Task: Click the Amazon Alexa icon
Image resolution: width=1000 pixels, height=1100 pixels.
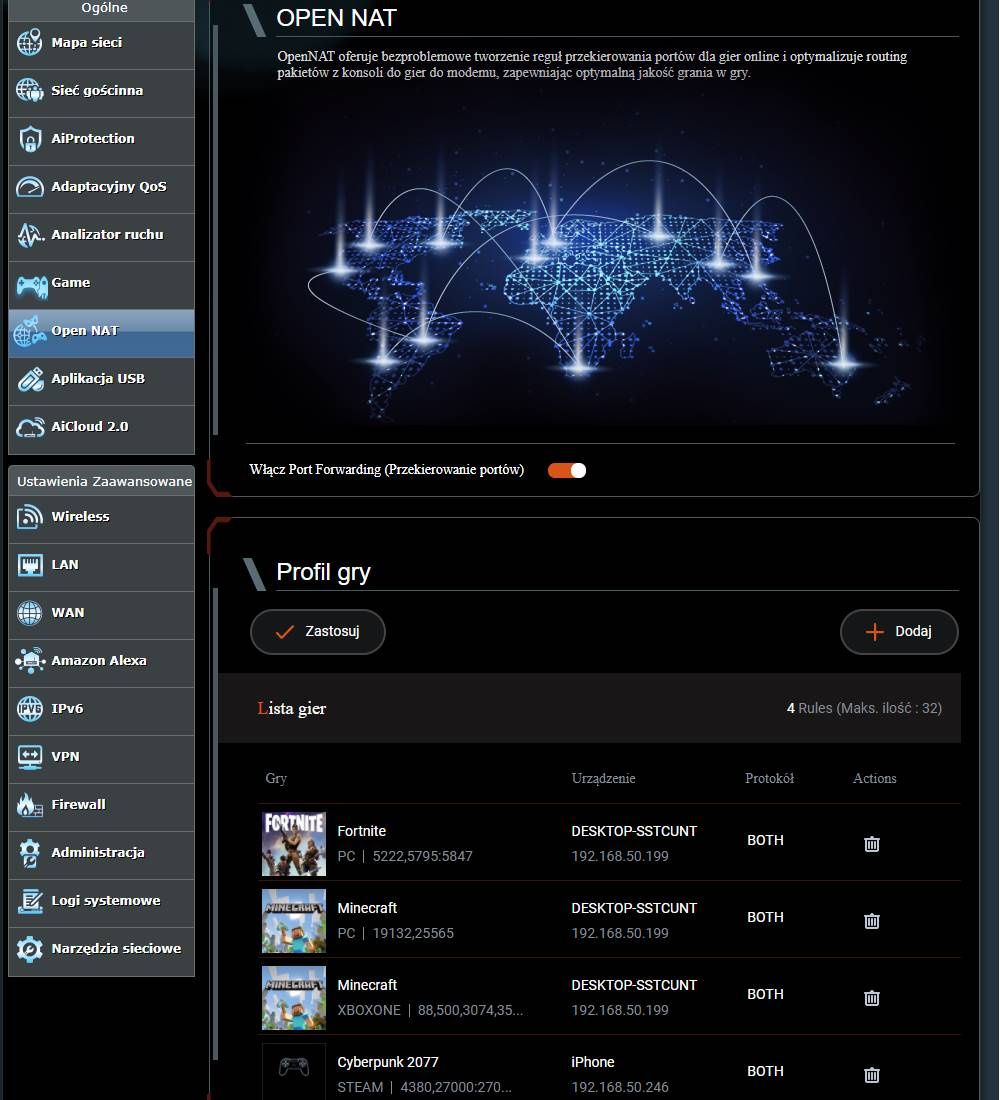Action: (29, 661)
